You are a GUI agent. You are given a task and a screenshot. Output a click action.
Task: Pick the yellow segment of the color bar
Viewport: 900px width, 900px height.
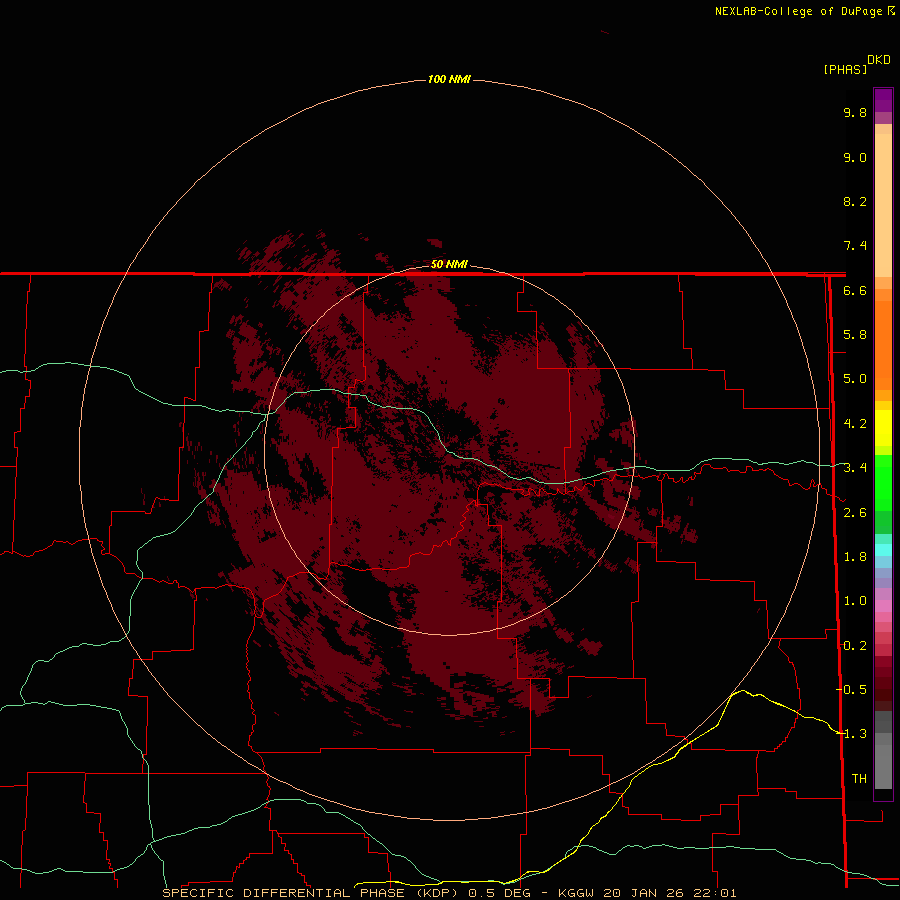(883, 428)
